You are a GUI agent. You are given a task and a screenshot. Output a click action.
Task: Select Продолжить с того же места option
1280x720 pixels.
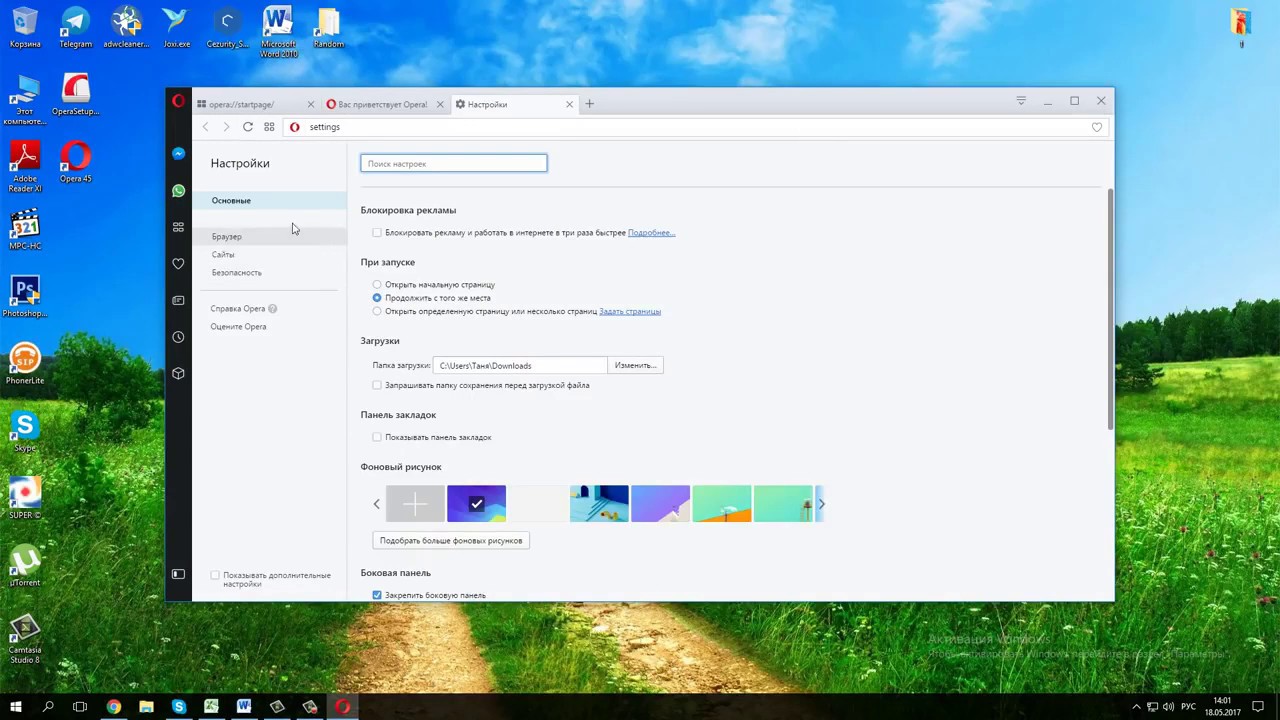point(377,298)
